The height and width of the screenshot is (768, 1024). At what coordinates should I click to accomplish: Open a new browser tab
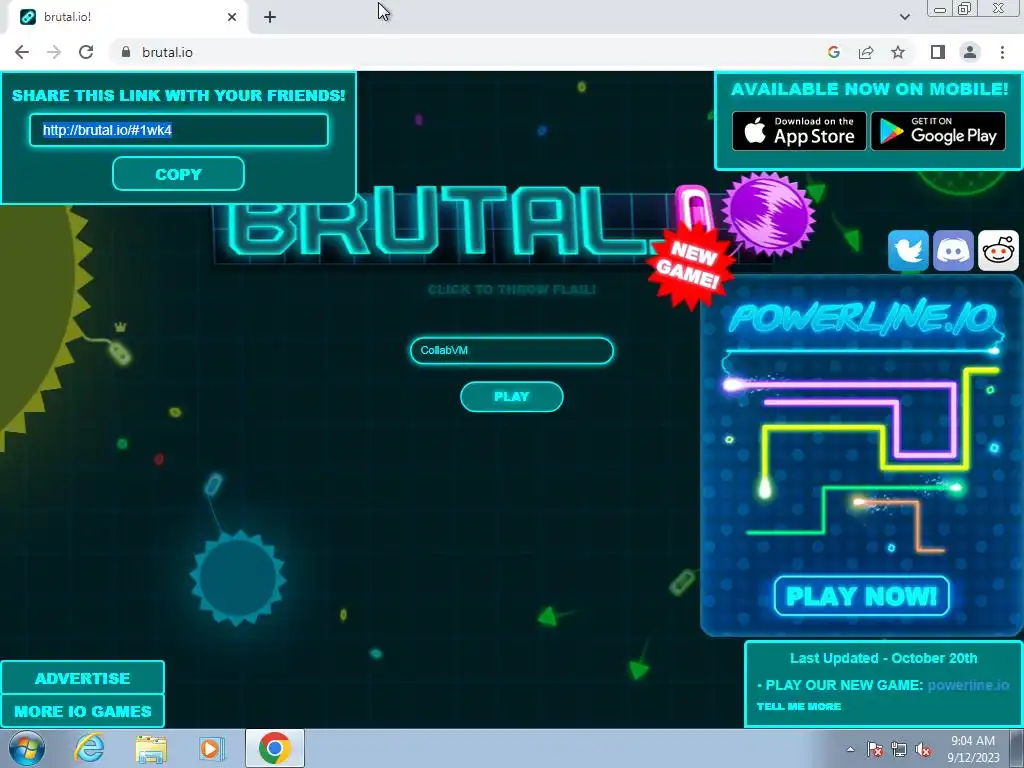click(270, 17)
